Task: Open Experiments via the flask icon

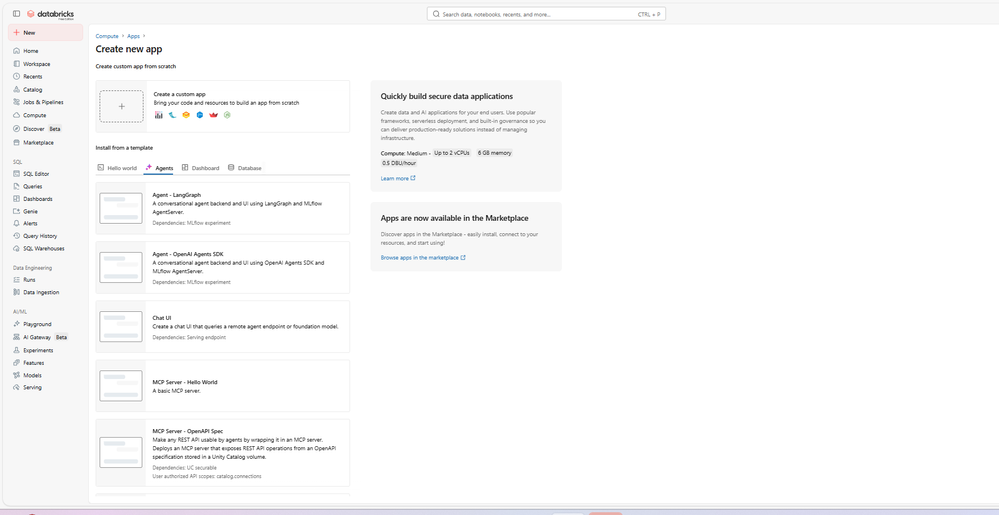Action: [17, 351]
